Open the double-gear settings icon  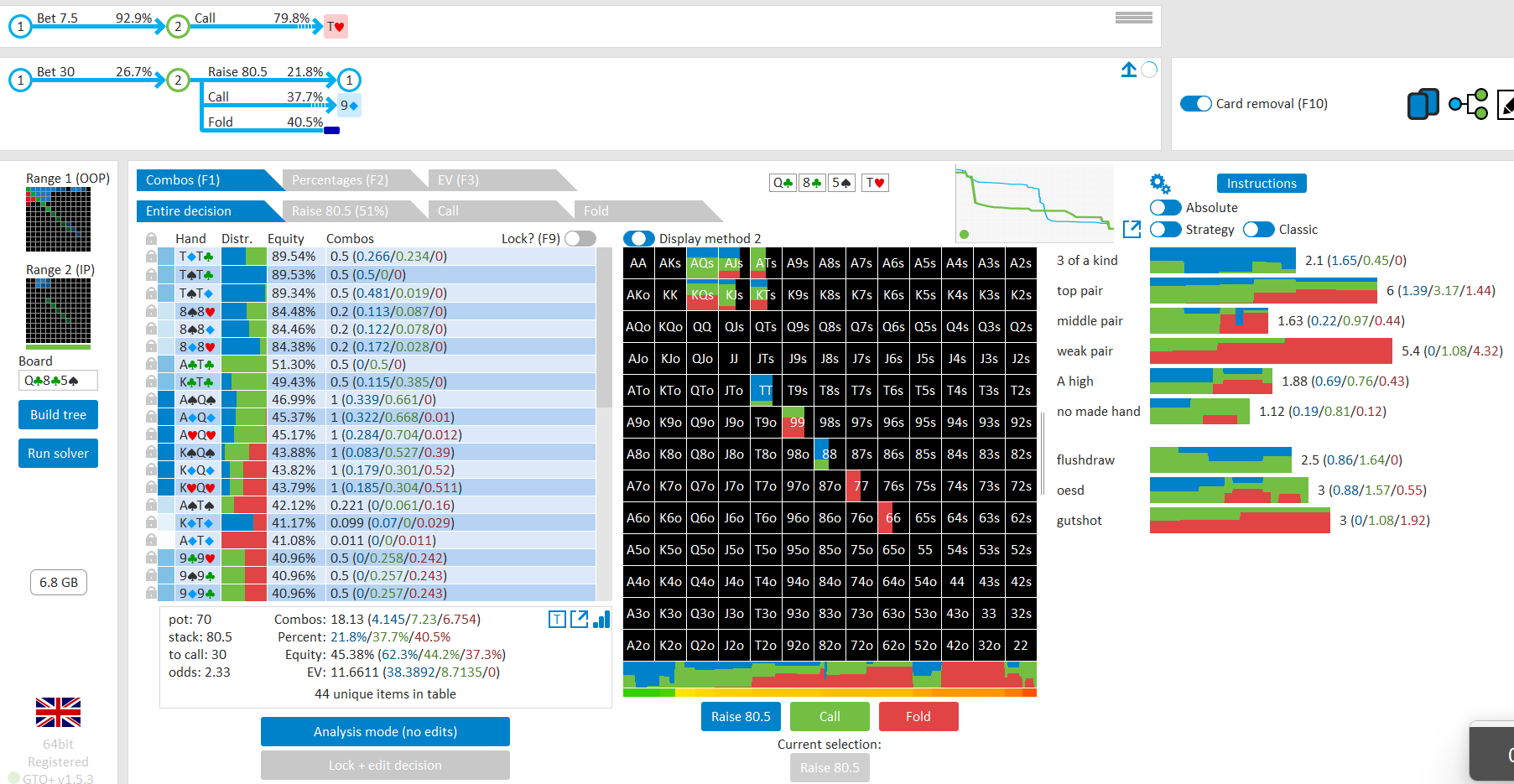pyautogui.click(x=1160, y=184)
